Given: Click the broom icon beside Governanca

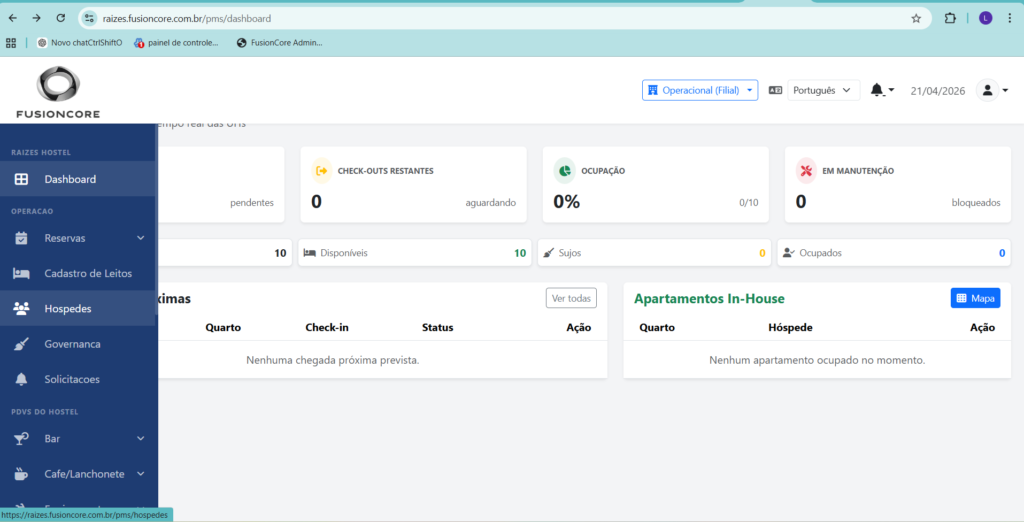Looking at the screenshot, I should [x=21, y=344].
